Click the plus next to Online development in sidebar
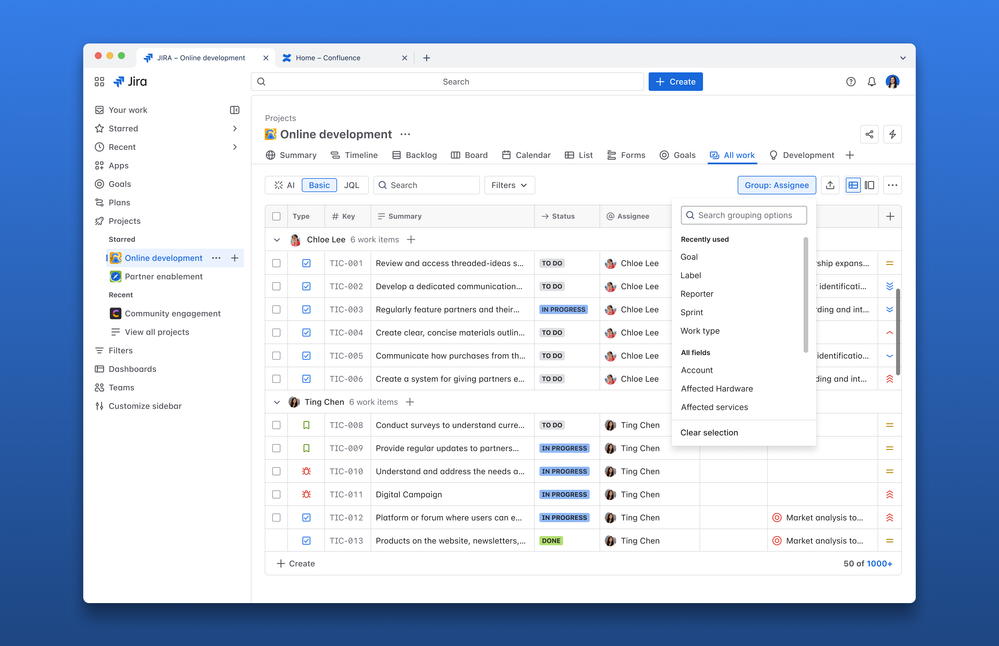The image size is (999, 646). click(x=234, y=258)
